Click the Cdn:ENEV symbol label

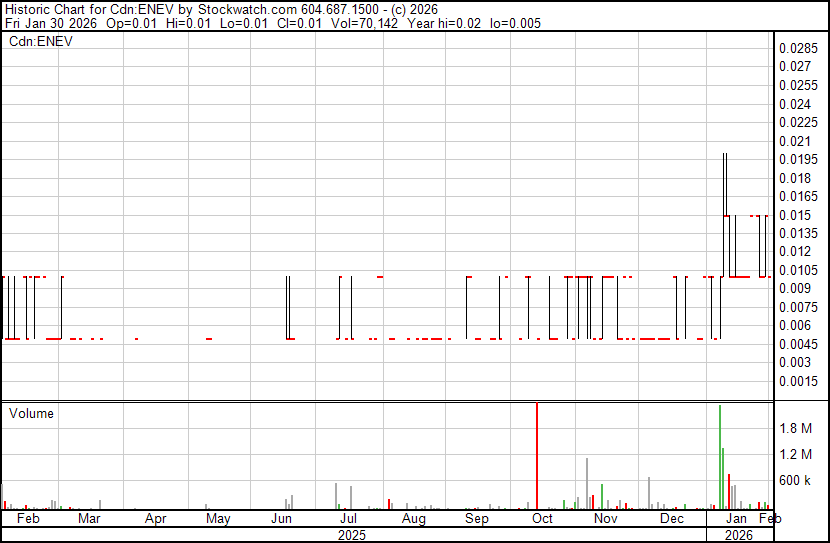click(41, 42)
